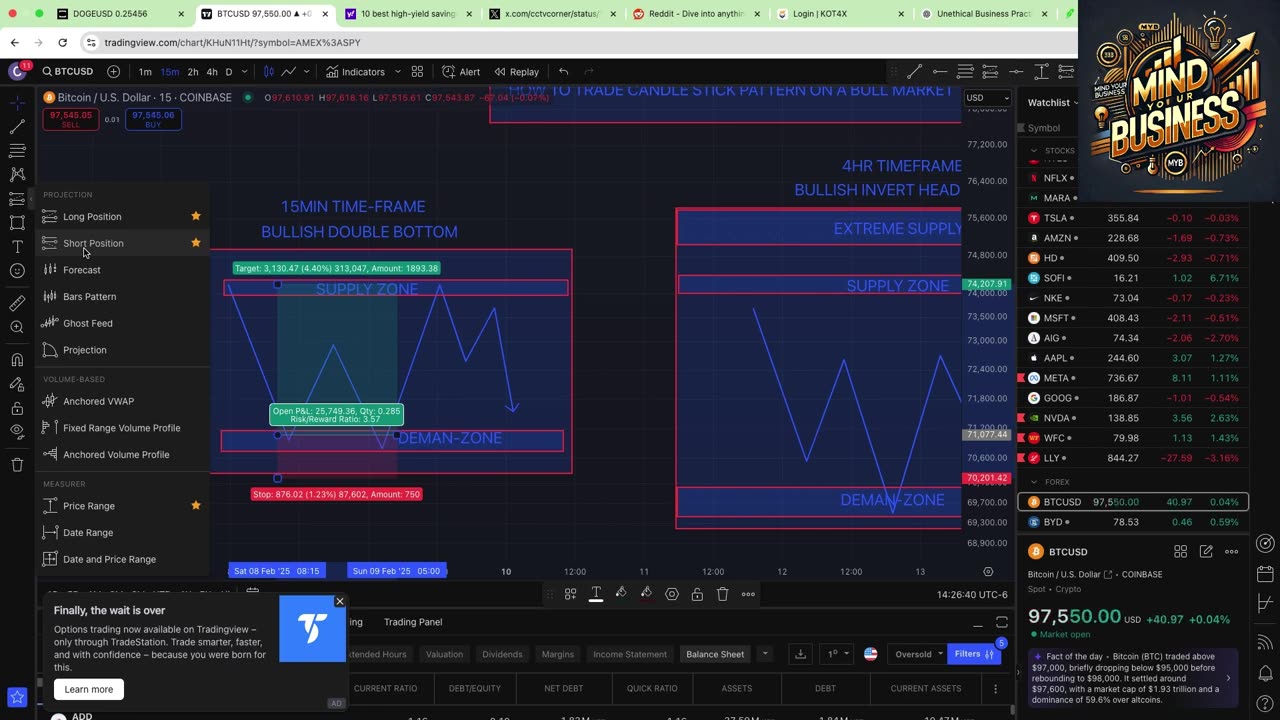Image resolution: width=1280 pixels, height=720 pixels.
Task: Select the ruler measure tool
Action: point(17,303)
